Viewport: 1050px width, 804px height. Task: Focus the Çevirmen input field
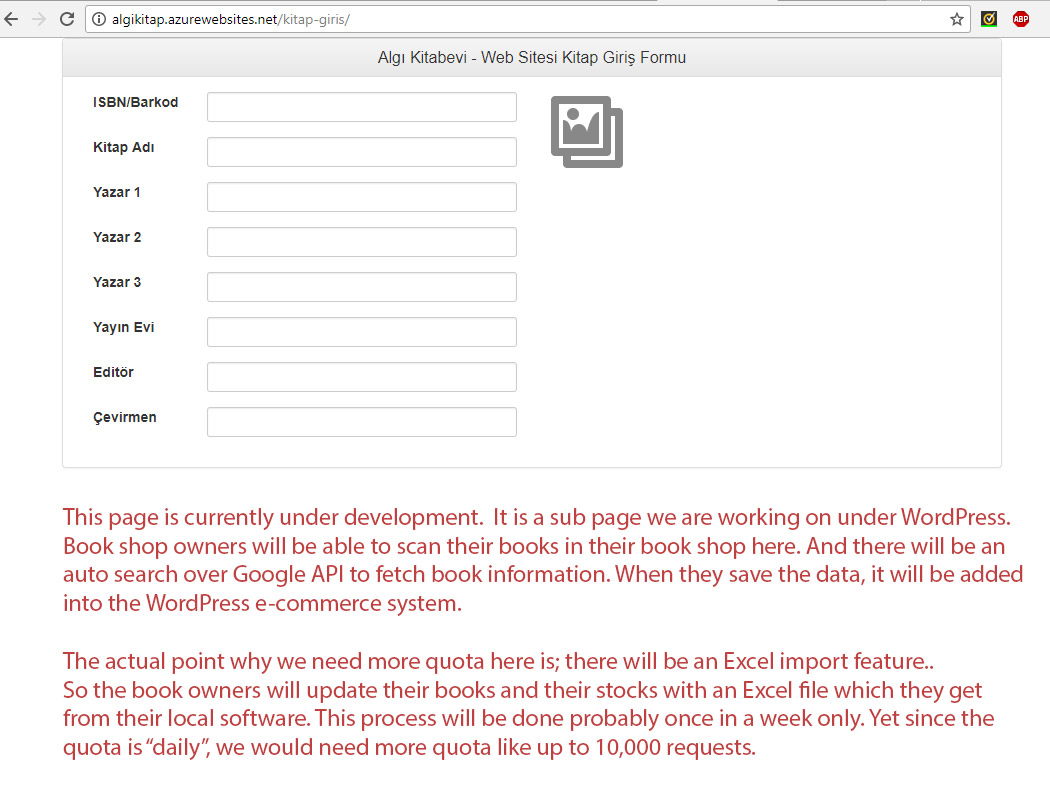pos(362,422)
